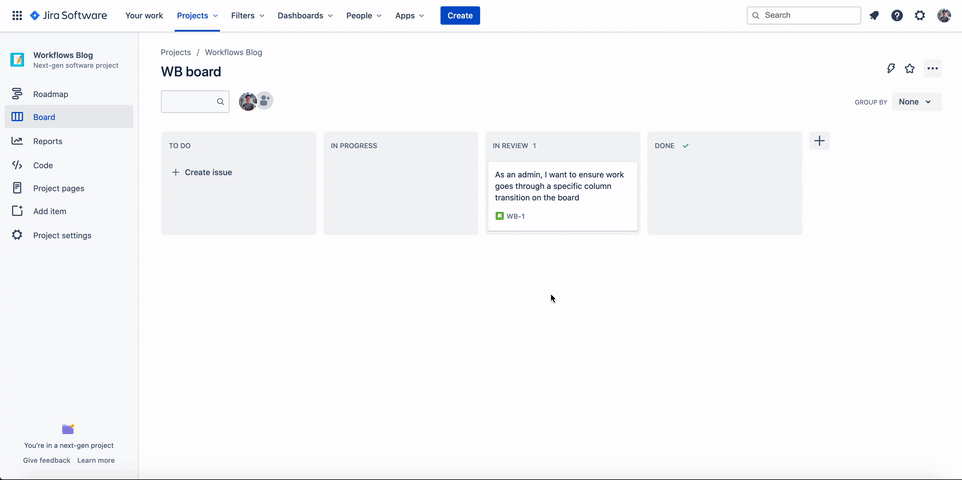Open the user profile avatar at top right
The width and height of the screenshot is (962, 480).
click(x=944, y=15)
